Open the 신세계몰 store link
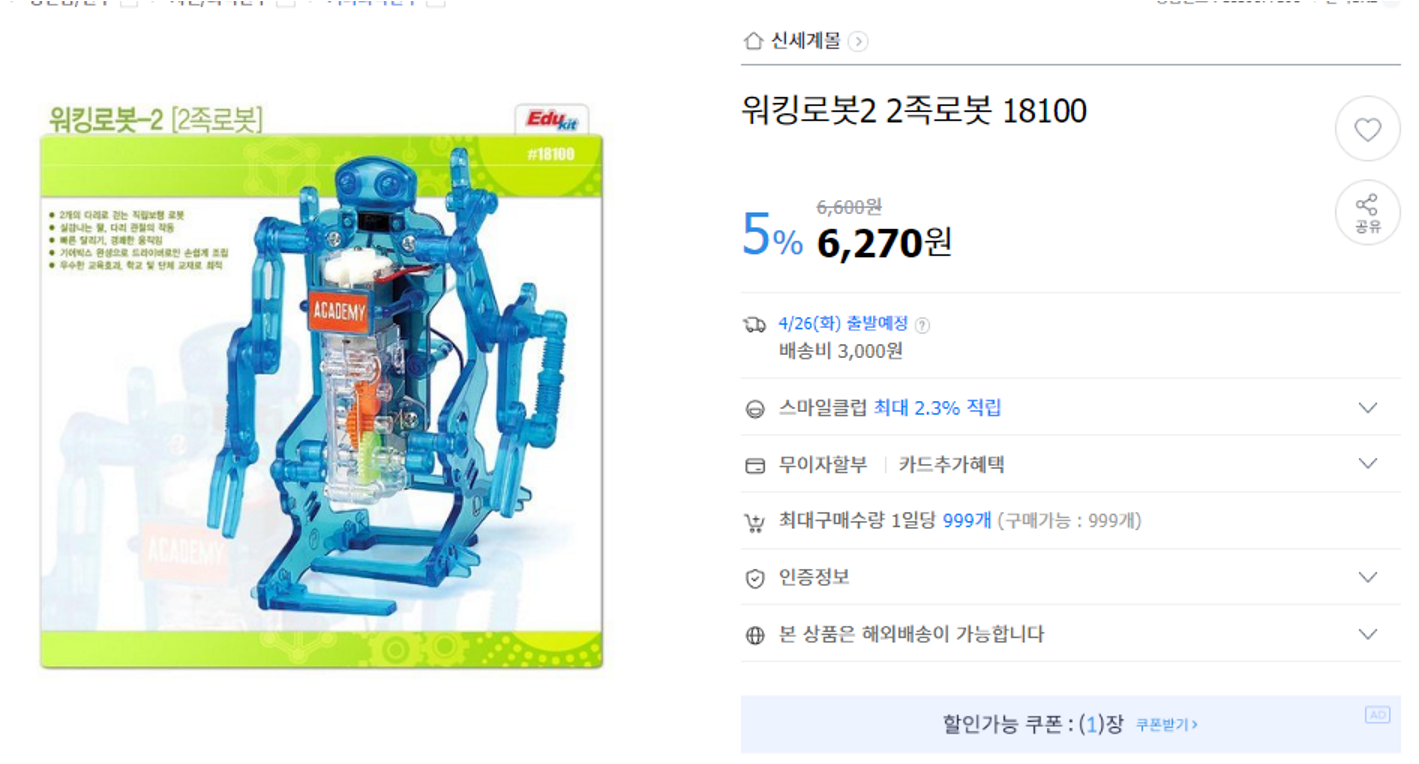The image size is (1419, 764). tap(805, 41)
